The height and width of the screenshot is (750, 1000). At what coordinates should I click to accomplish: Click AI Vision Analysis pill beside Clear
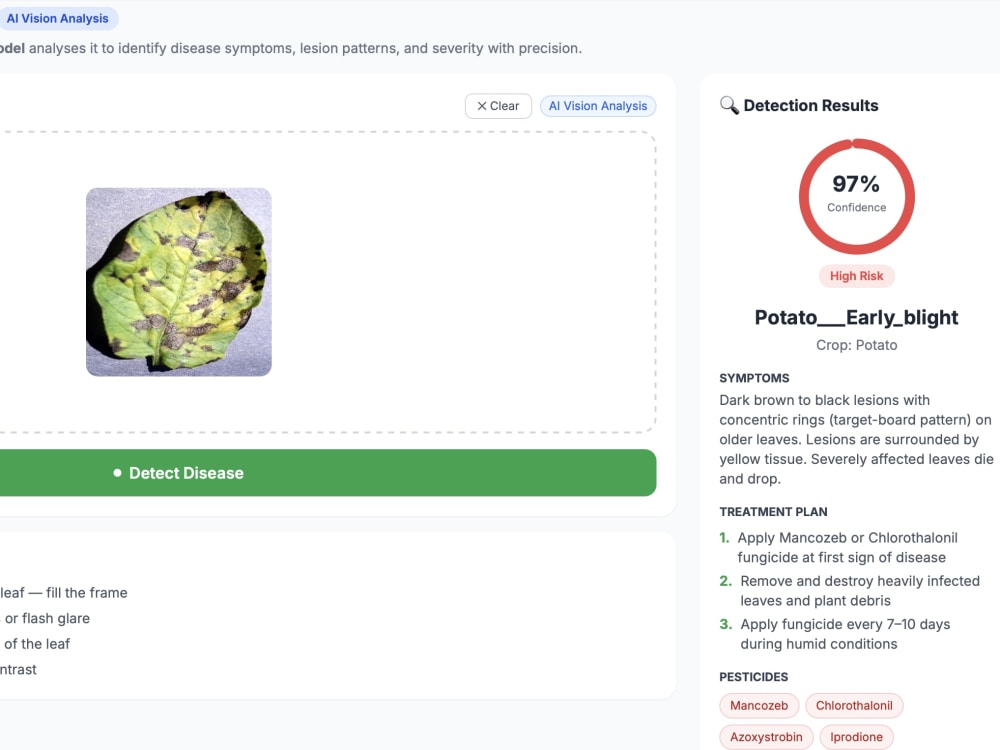[x=598, y=106]
